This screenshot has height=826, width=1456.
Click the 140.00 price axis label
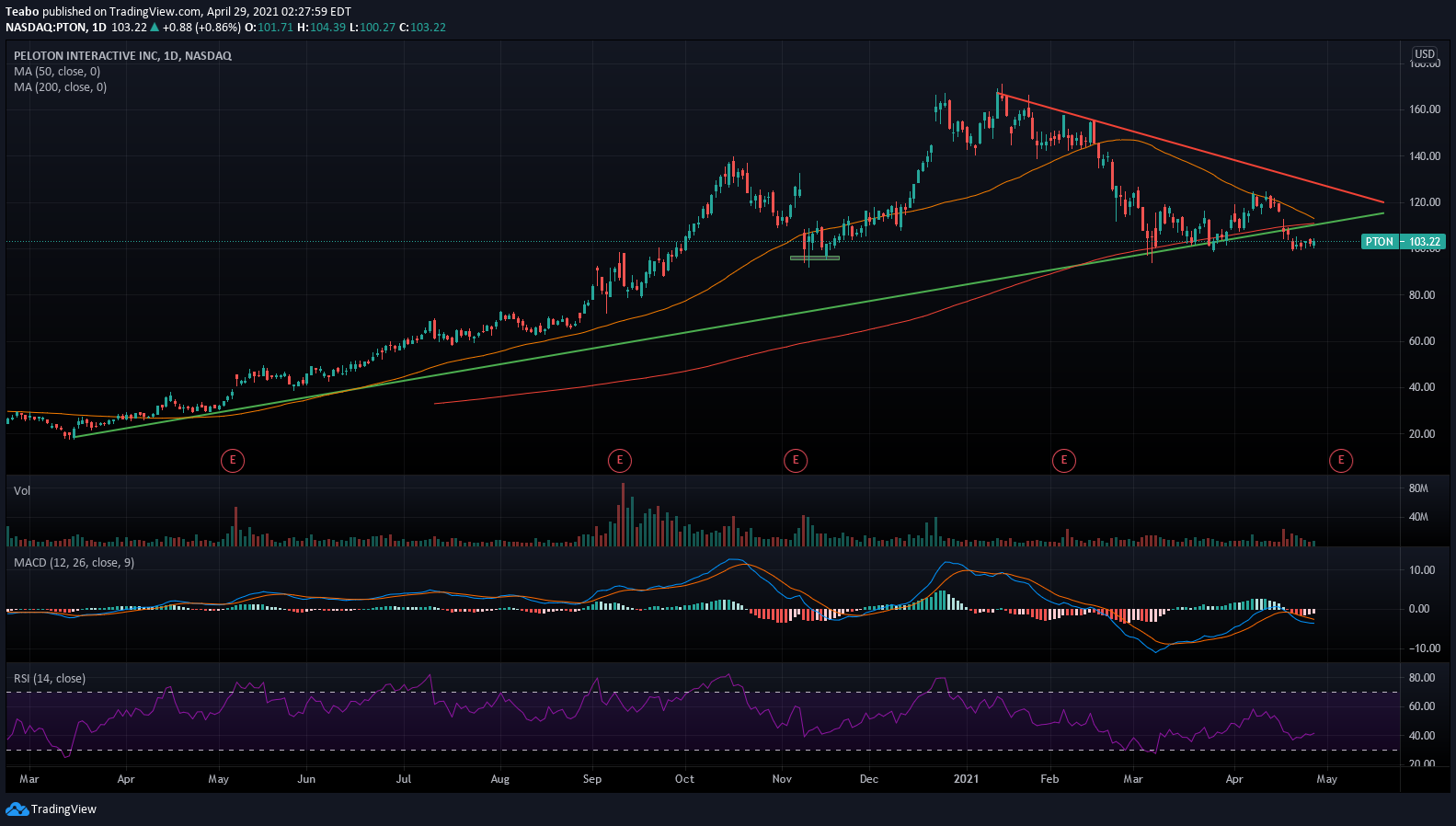[1425, 156]
